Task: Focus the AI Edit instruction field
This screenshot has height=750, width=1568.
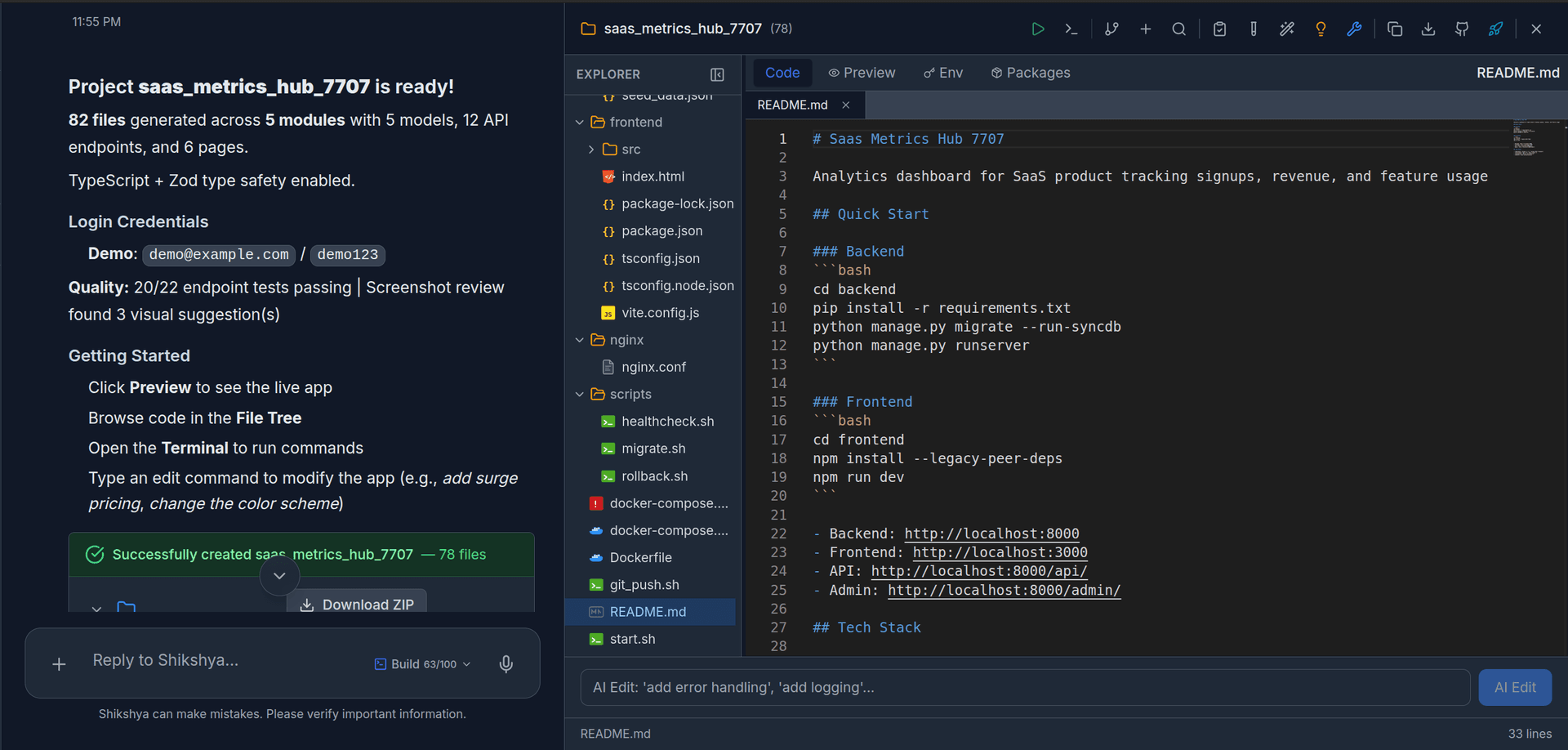Action: 1025,687
